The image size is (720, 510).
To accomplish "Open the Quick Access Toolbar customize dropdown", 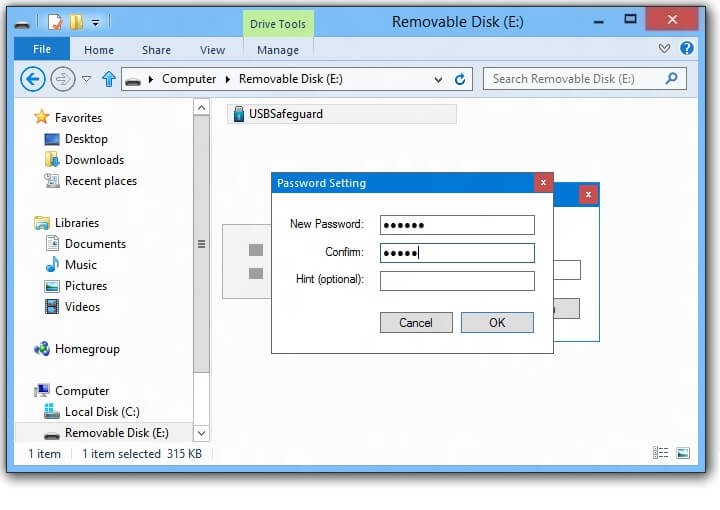I will click(94, 21).
